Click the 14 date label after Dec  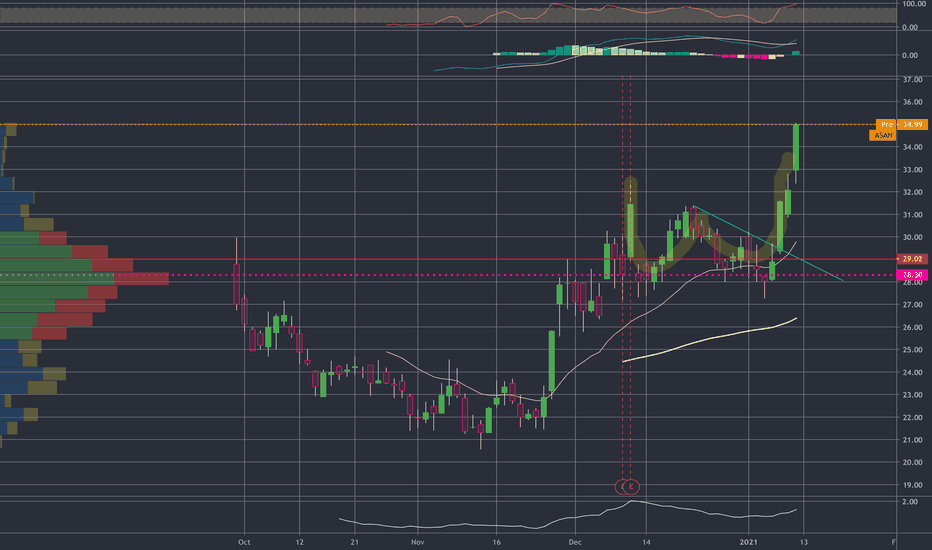[646, 542]
